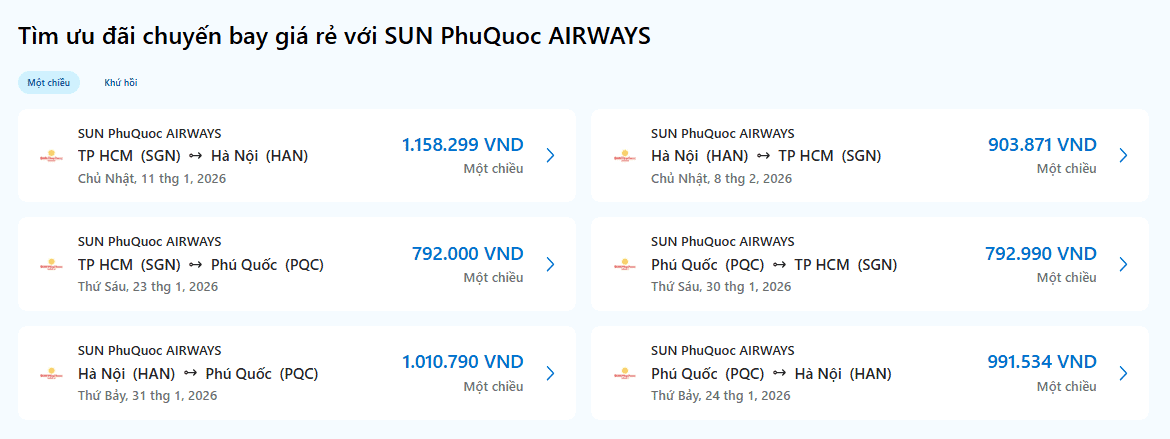Click airline logo on Phú Quốc to TP HCM card
Viewport: 1170px width, 439px height.
[624, 265]
